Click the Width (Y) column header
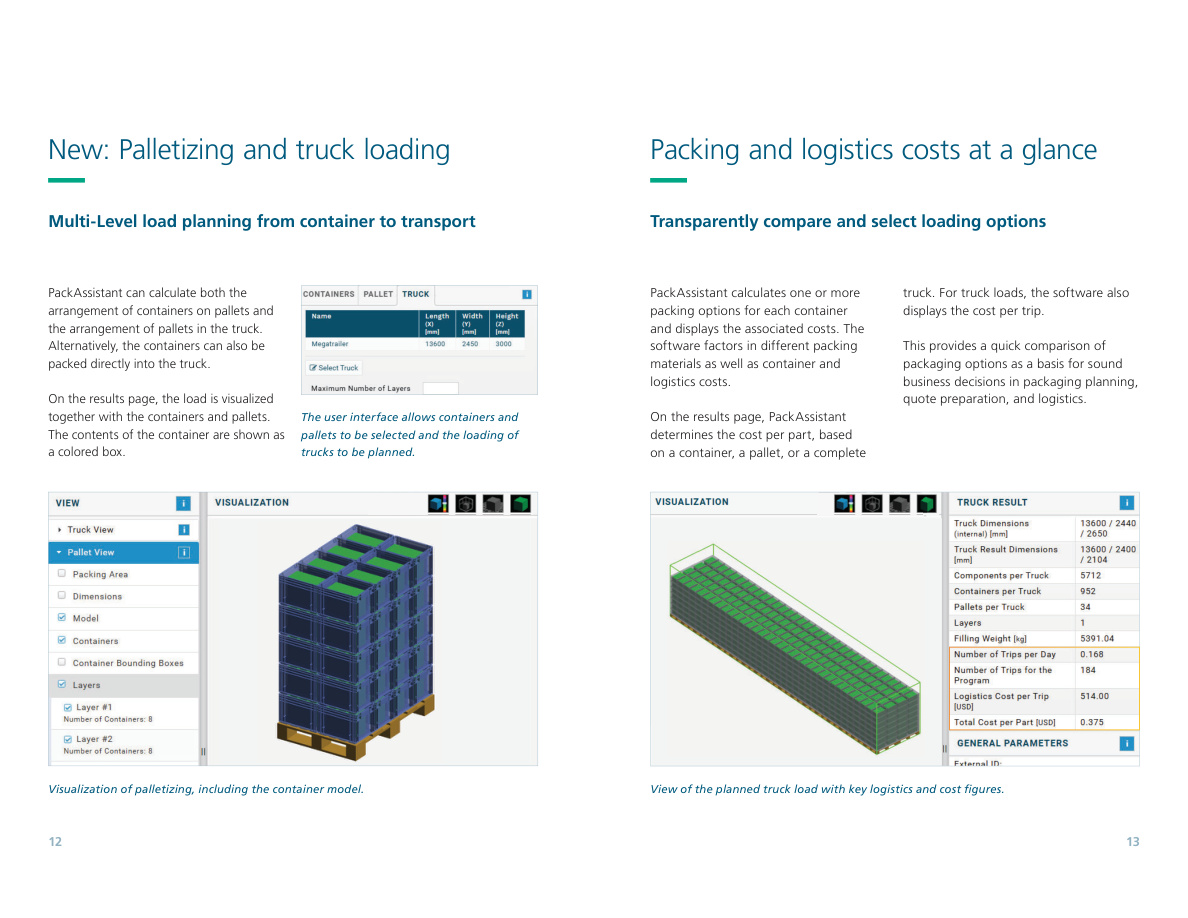The width and height of the screenshot is (1188, 918). pos(474,323)
